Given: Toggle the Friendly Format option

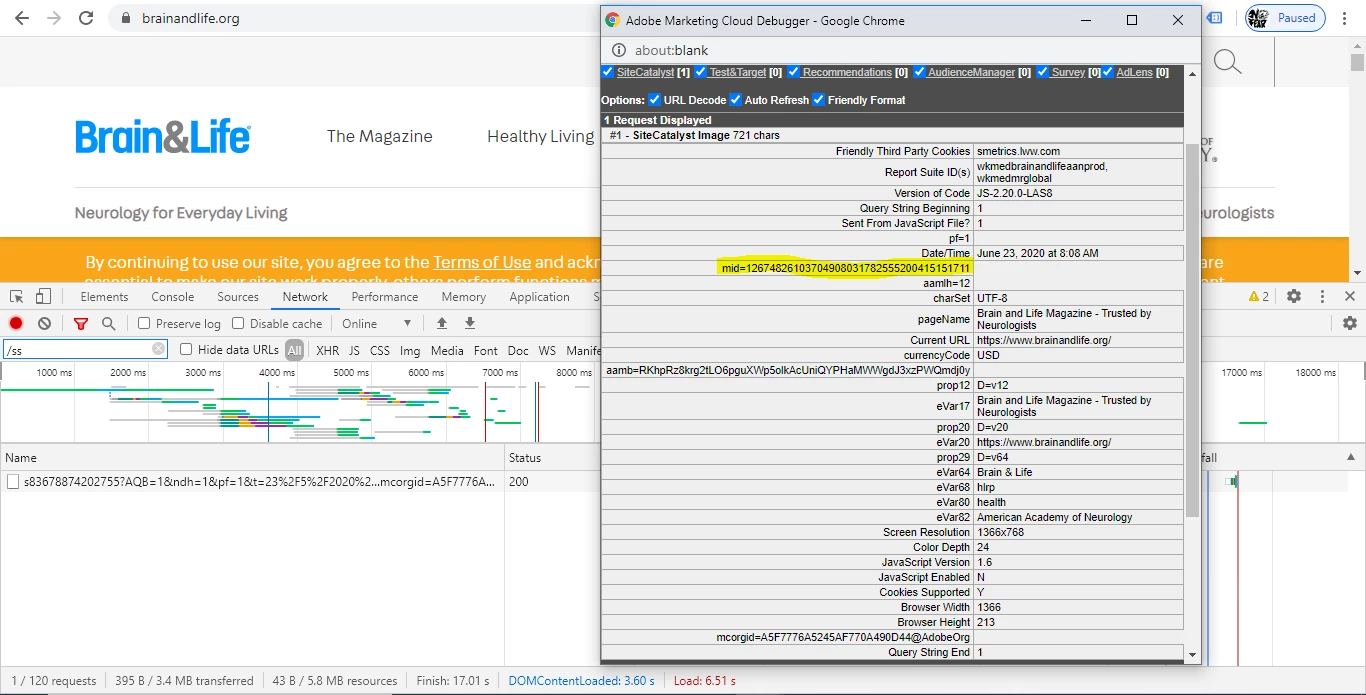Looking at the screenshot, I should pos(818,99).
